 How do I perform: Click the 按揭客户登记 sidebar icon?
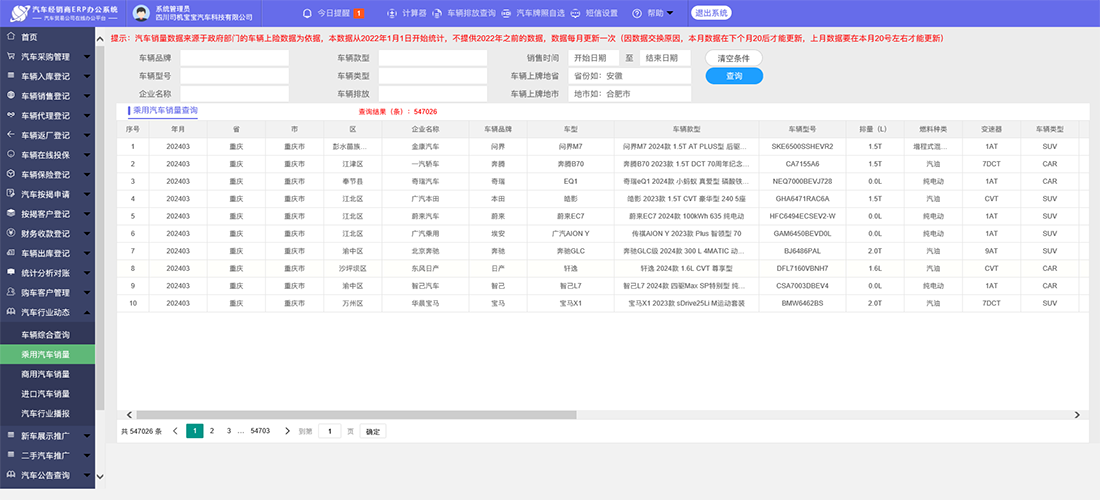(11, 213)
